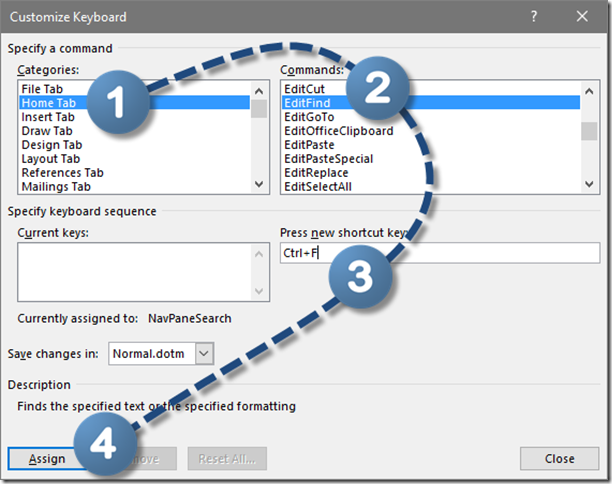
Task: Choose EditSelectAll command
Action: (319, 187)
